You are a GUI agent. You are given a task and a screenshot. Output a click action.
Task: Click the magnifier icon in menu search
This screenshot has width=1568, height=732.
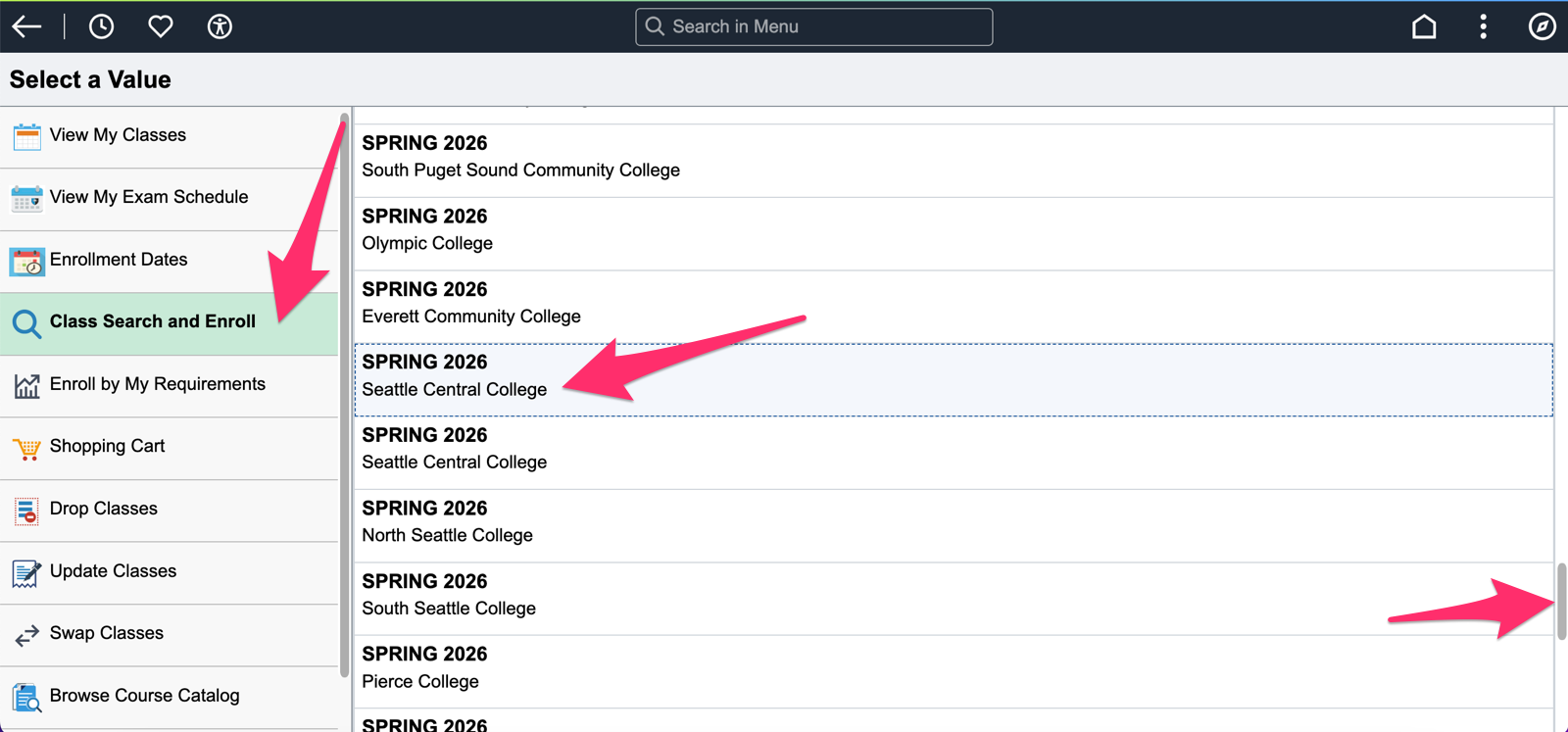(x=655, y=26)
